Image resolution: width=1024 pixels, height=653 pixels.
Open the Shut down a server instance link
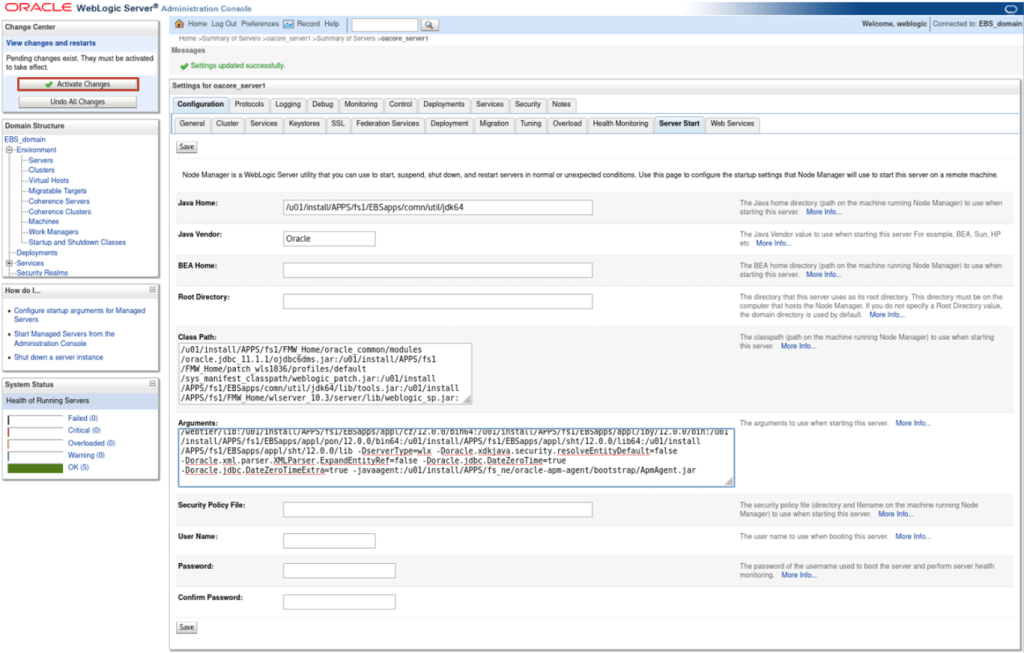58,357
